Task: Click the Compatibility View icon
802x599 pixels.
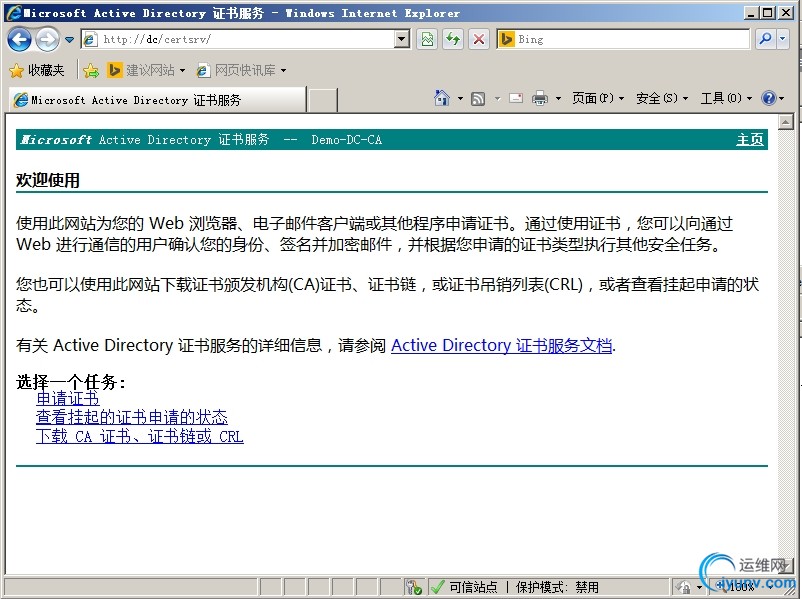Action: (x=427, y=39)
